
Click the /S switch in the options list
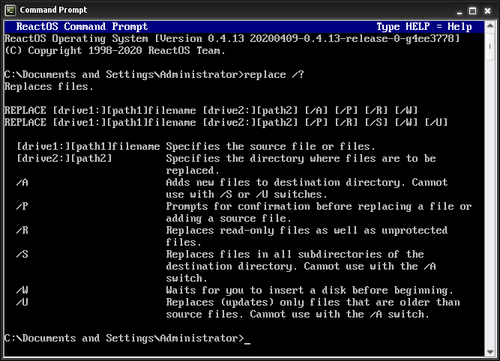click(x=22, y=254)
